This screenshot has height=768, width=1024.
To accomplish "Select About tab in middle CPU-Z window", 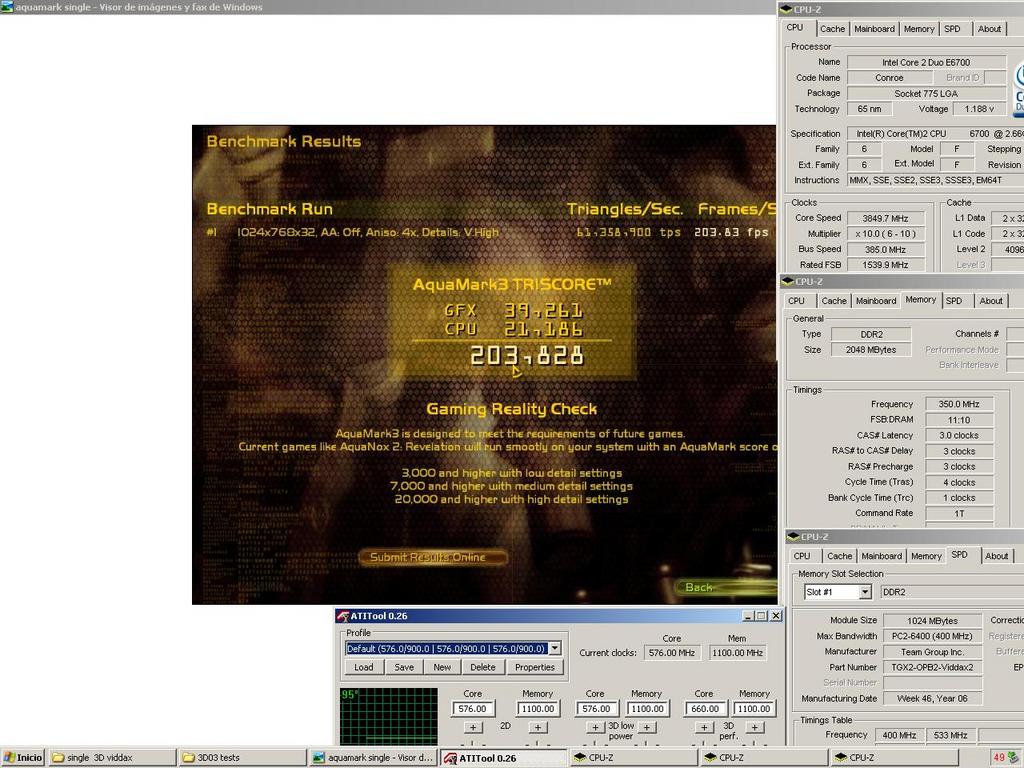I will [991, 301].
